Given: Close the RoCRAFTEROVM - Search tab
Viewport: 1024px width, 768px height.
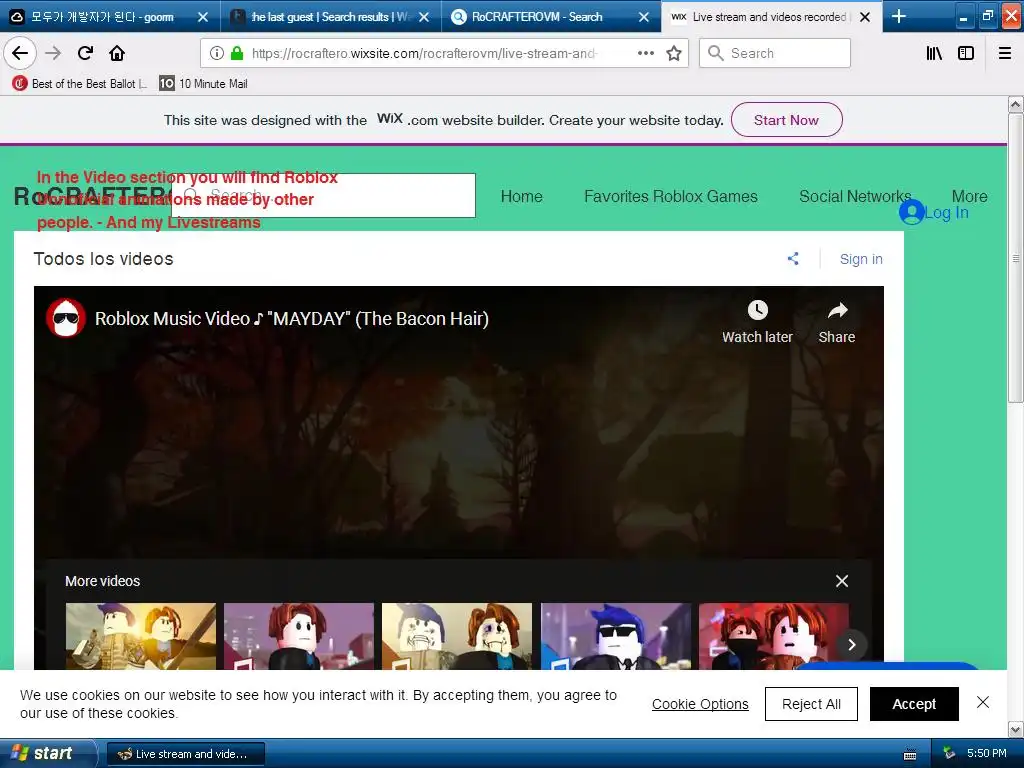Looking at the screenshot, I should (644, 17).
